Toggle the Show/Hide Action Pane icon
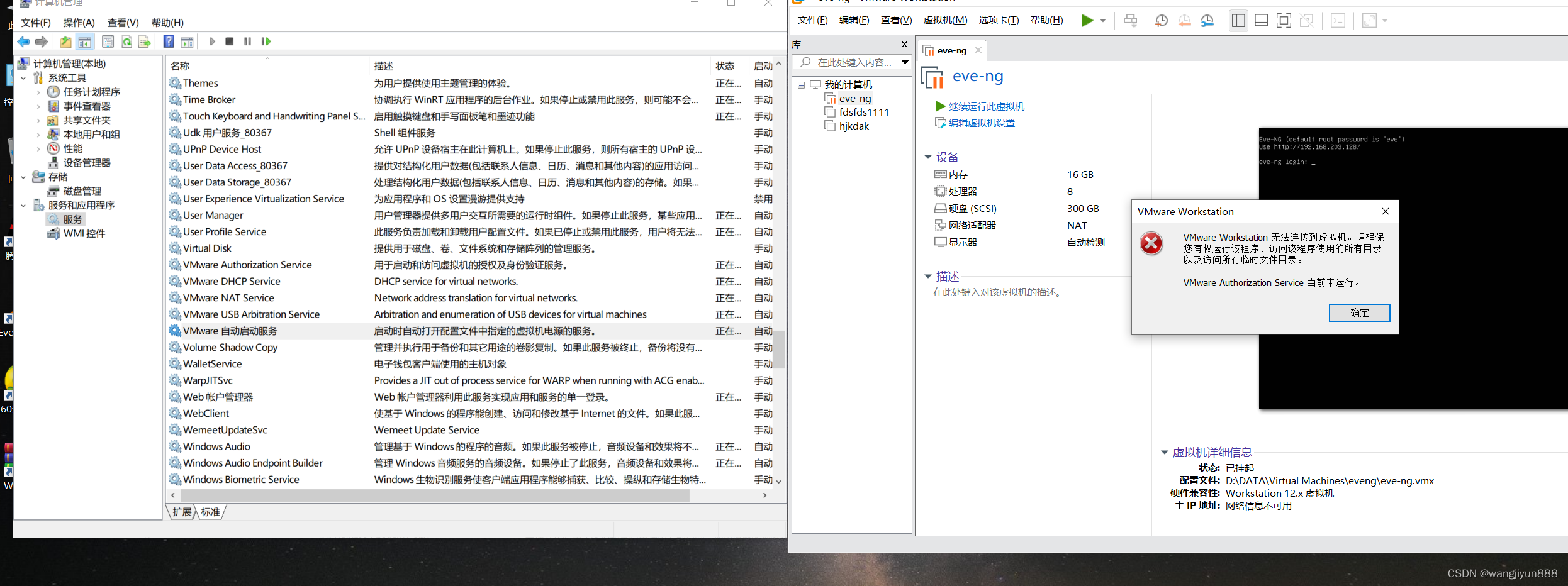The image size is (1568, 586). pyautogui.click(x=187, y=41)
